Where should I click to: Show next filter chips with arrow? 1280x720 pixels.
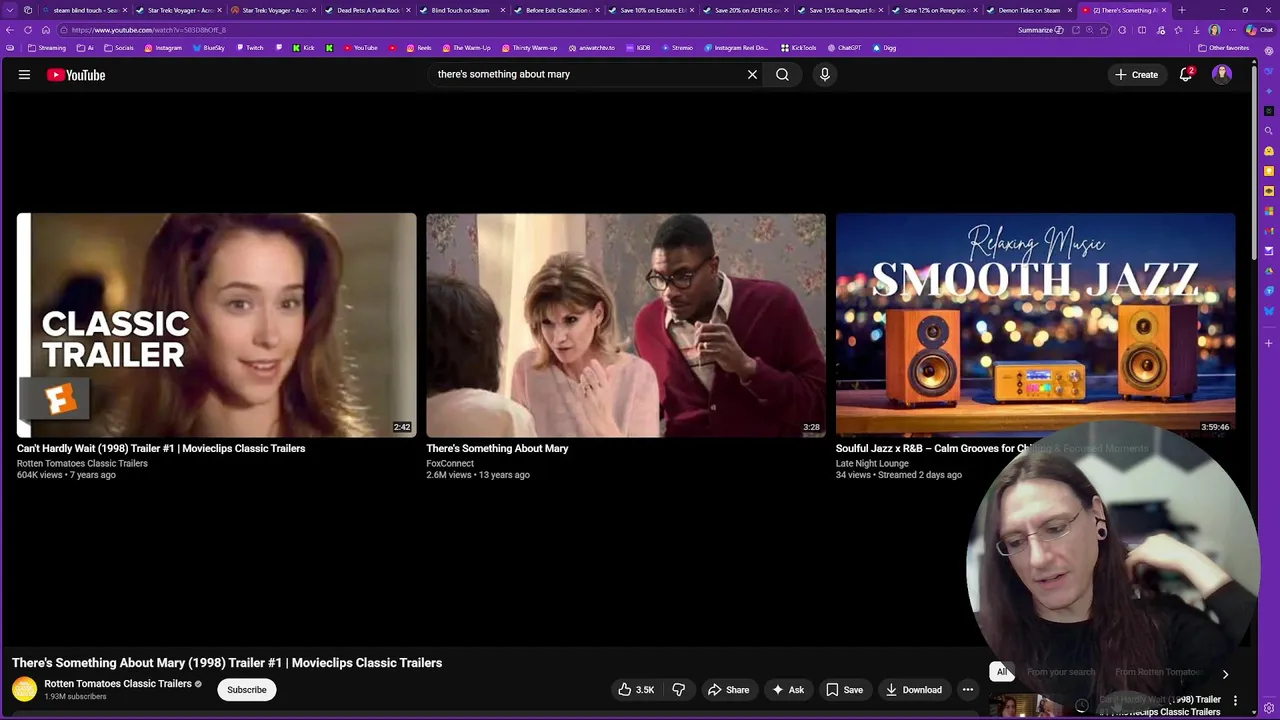(x=1225, y=674)
